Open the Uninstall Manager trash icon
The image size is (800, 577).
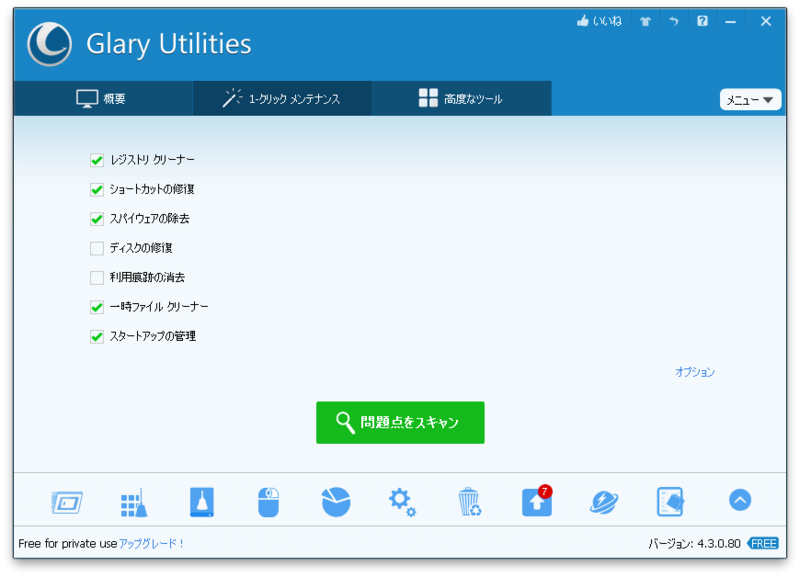[x=469, y=502]
